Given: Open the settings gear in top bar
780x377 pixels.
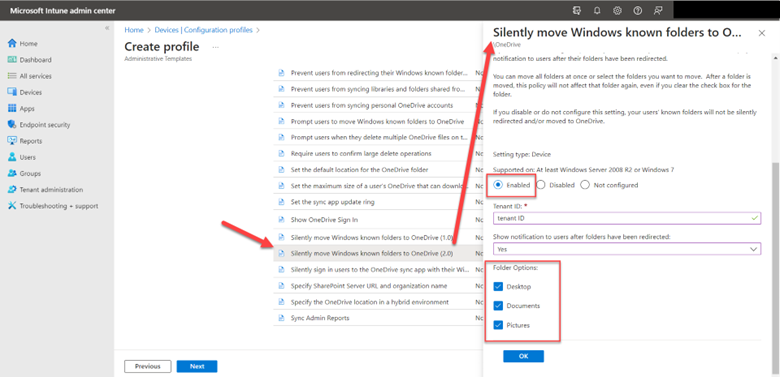Looking at the screenshot, I should tap(617, 10).
